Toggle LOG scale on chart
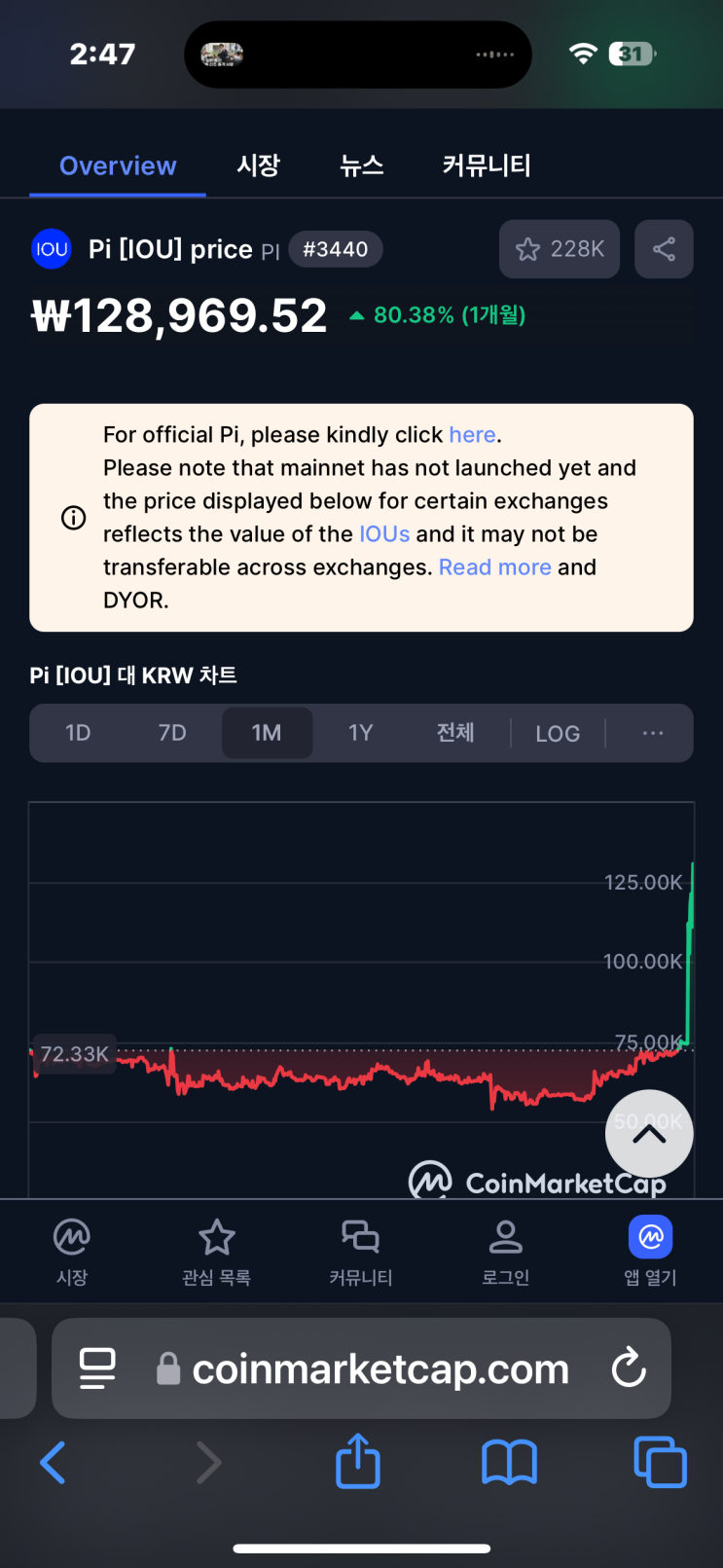723x1568 pixels. pos(558,734)
